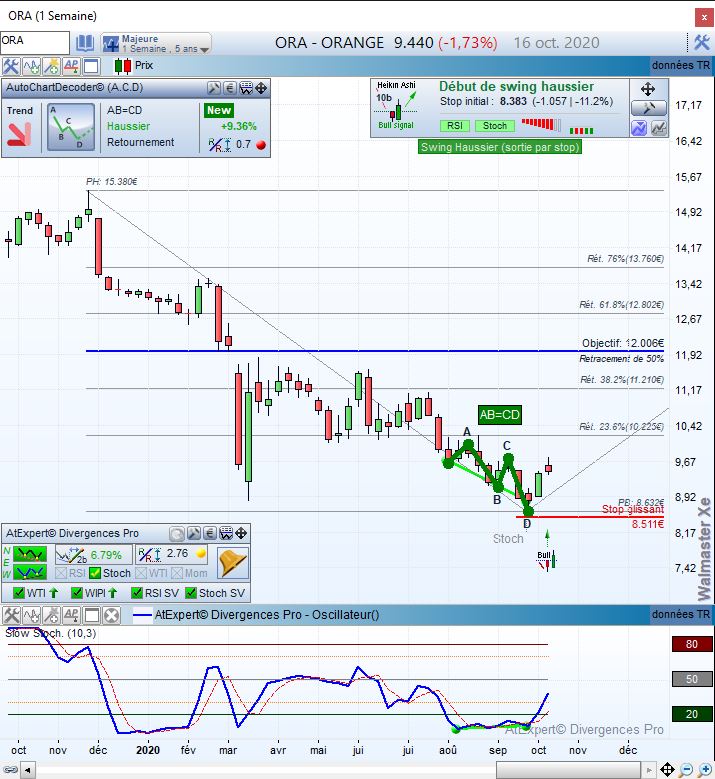The width and height of the screenshot is (715, 779).
Task: Zoom out with the minus magnifier icon
Action: 686,770
